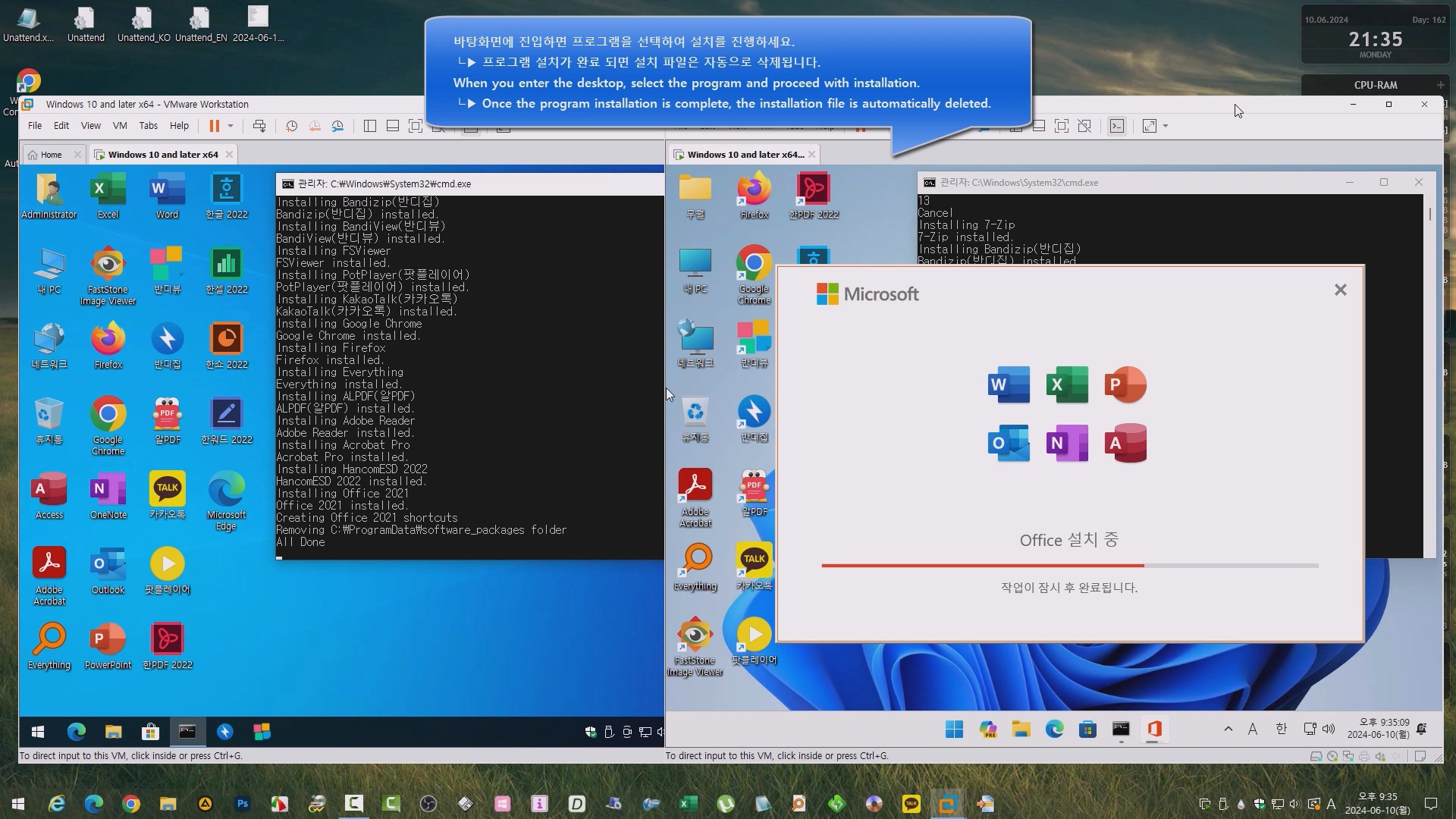Show hidden tray icons chevron in Windows 11 VM
This screenshot has width=1456, height=819.
(x=1228, y=729)
